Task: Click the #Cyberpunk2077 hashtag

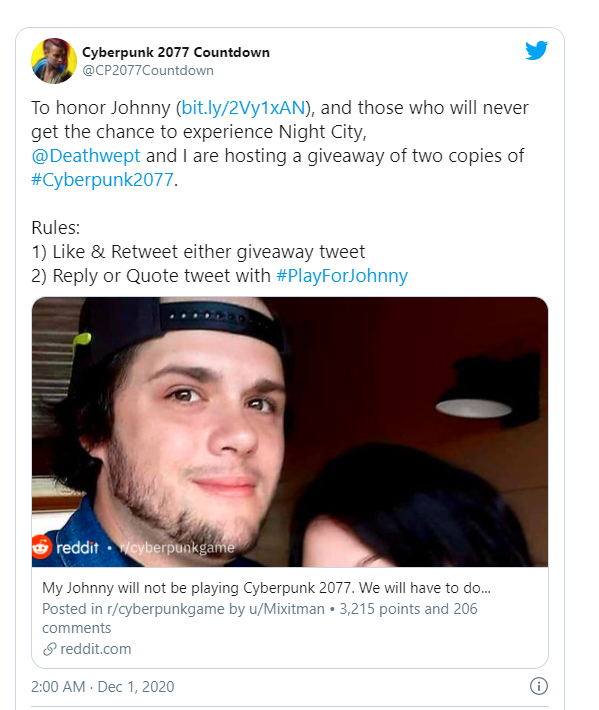Action: point(102,180)
